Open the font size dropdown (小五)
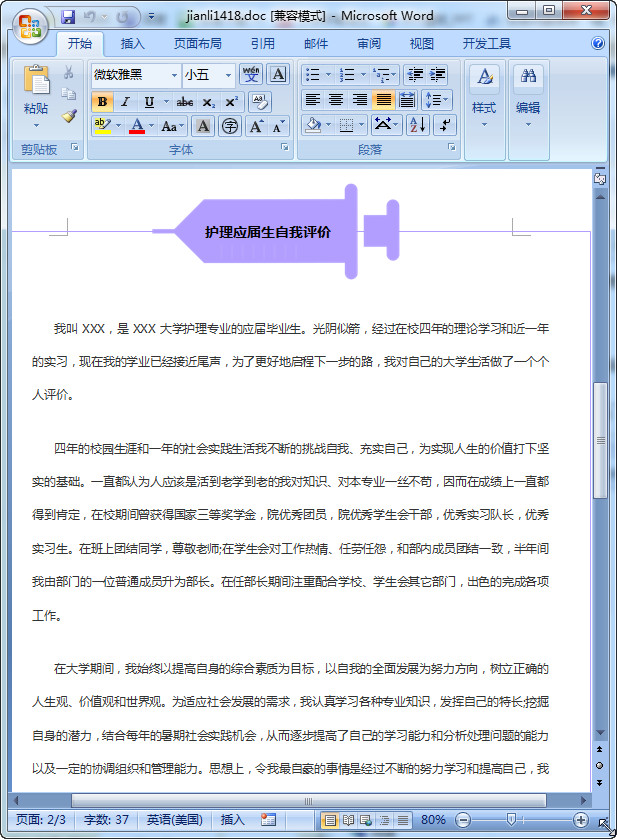Viewport: 617px width, 839px height. 229,75
